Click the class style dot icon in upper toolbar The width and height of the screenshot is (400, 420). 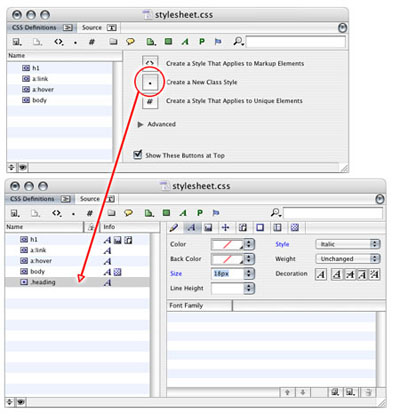[76, 43]
